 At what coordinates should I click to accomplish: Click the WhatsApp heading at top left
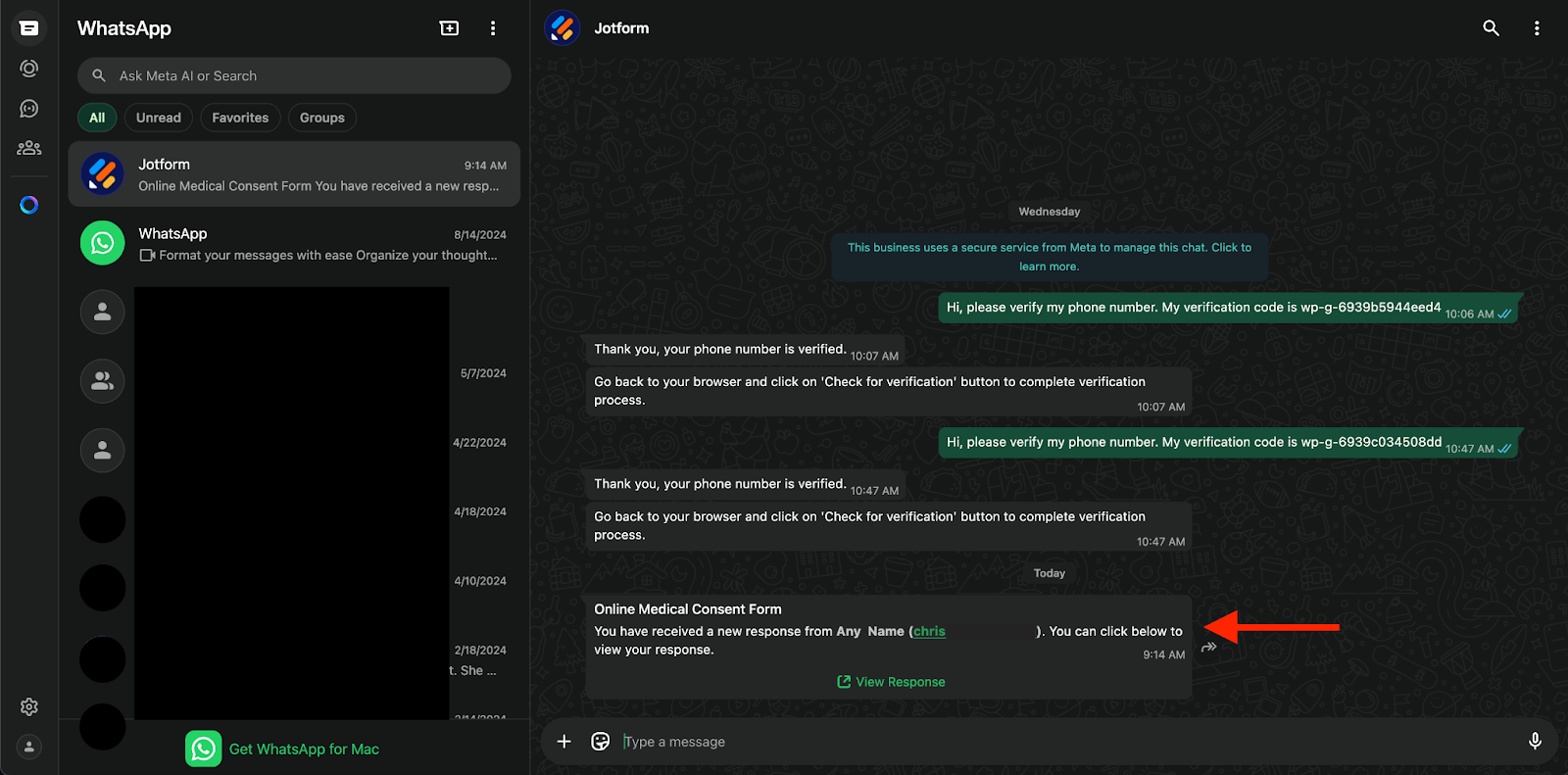[x=124, y=28]
